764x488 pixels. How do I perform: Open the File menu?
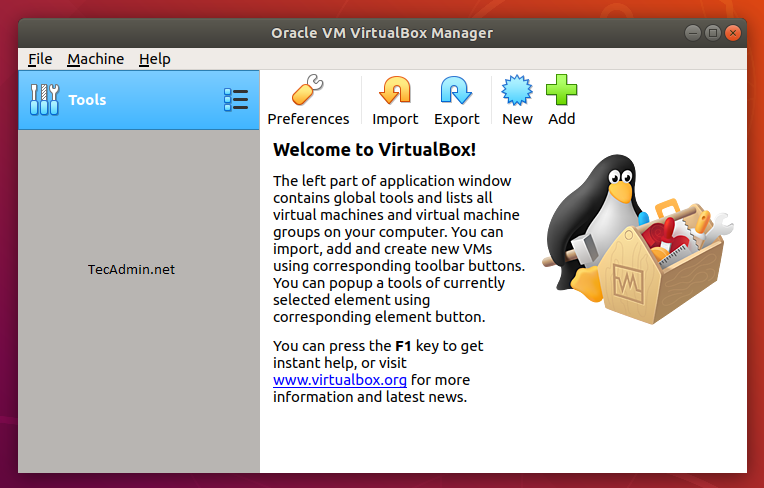pyautogui.click(x=40, y=59)
